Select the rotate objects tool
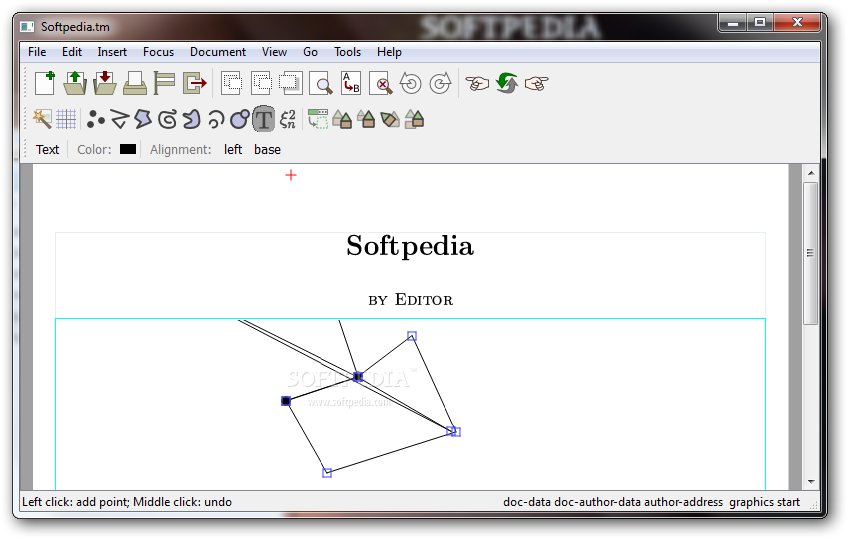848x539 pixels. point(390,119)
